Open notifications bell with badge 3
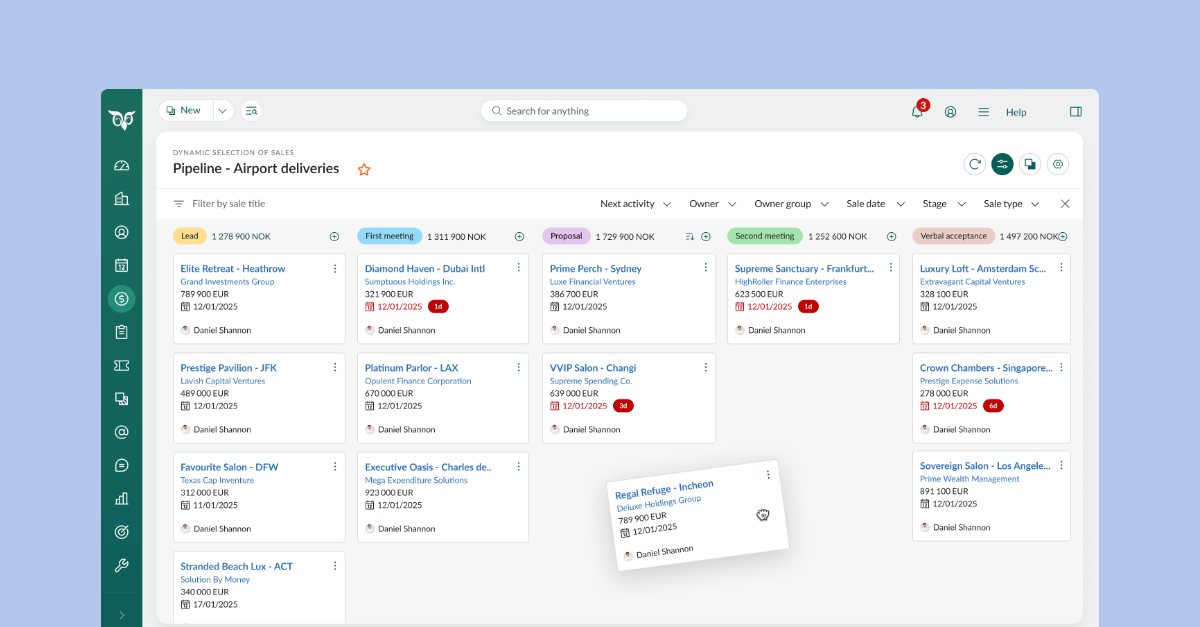Image resolution: width=1200 pixels, height=627 pixels. (x=917, y=111)
